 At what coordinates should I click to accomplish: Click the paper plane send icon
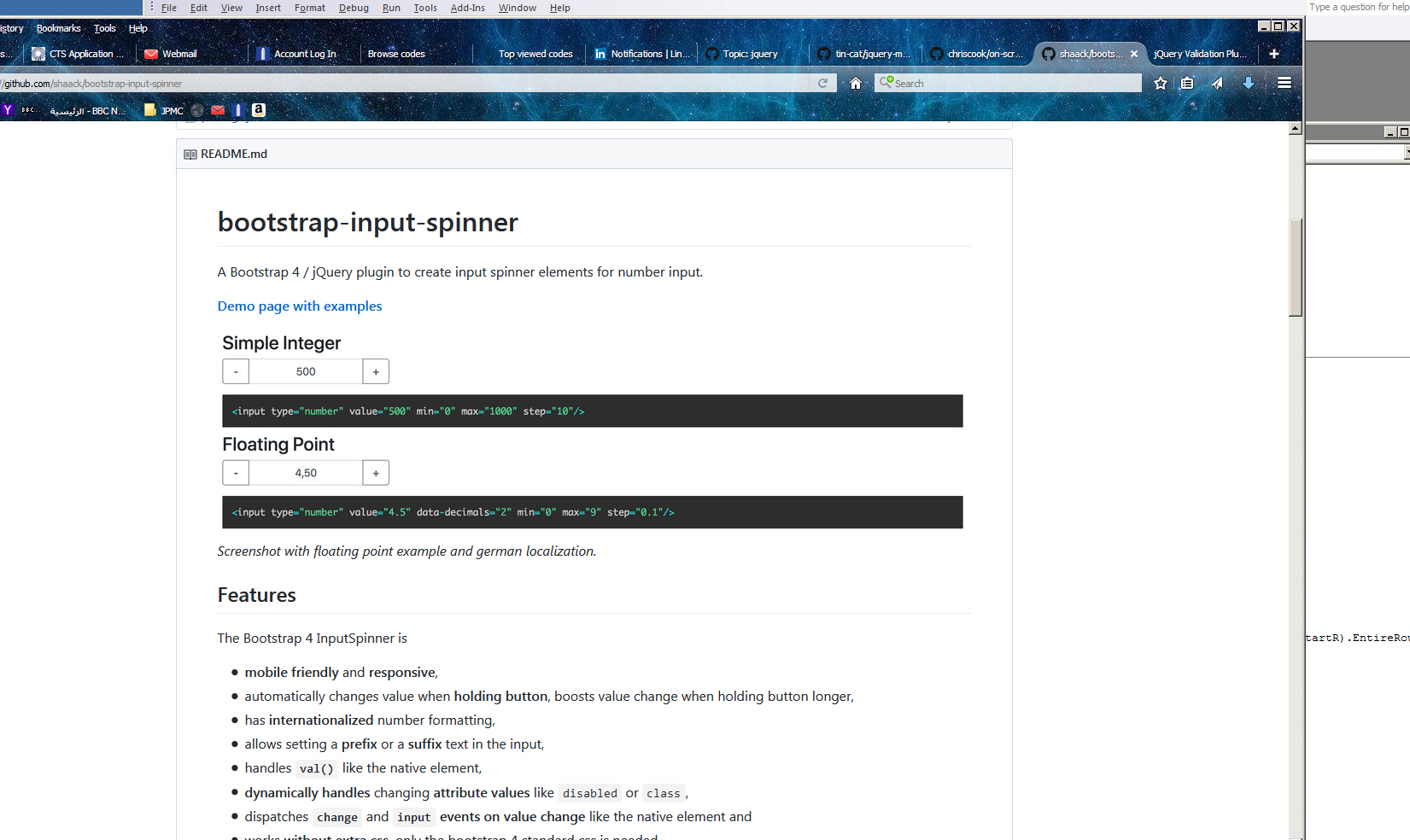pyautogui.click(x=1217, y=83)
